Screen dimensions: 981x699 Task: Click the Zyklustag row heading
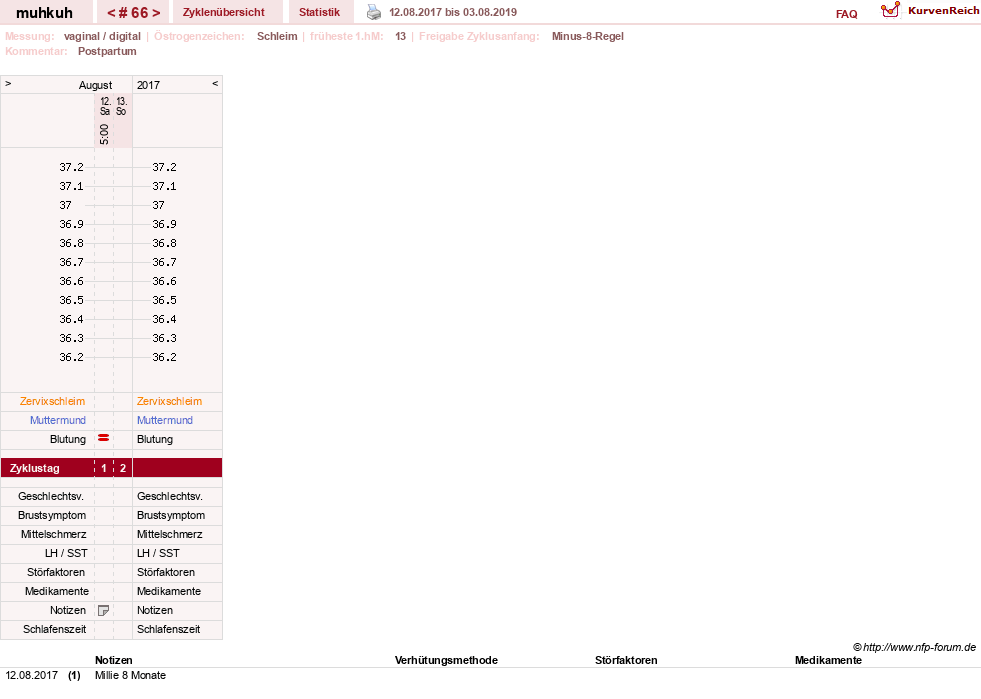(x=34, y=468)
